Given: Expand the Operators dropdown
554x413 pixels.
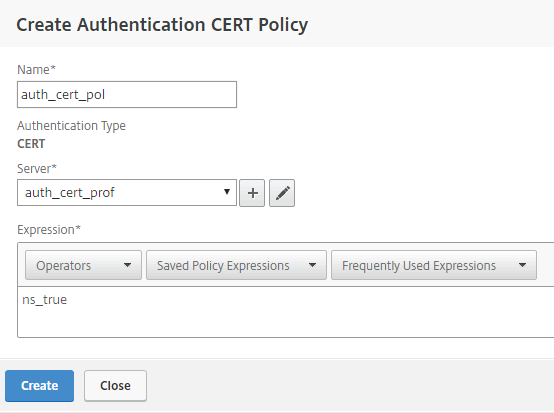Looking at the screenshot, I should click(x=83, y=265).
